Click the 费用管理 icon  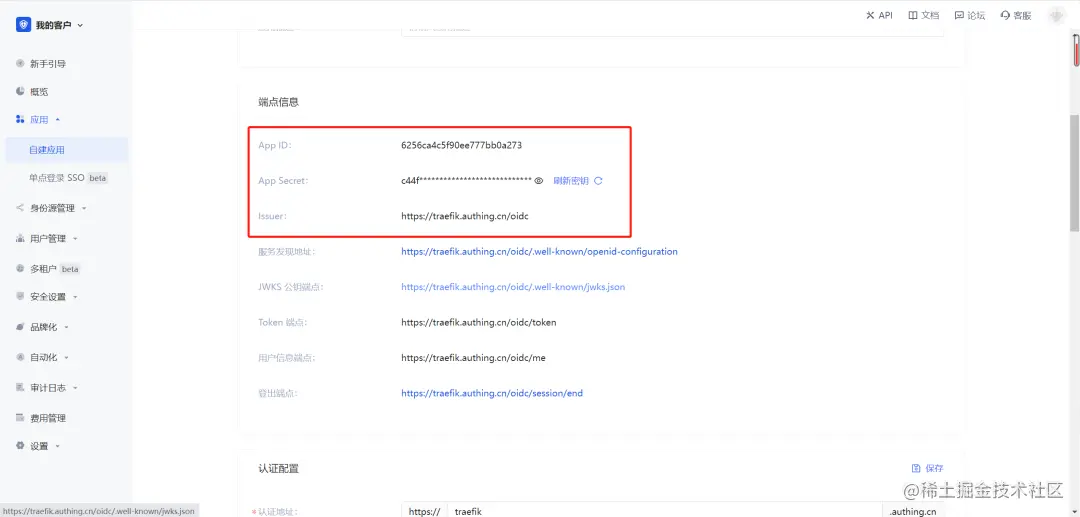click(20, 417)
